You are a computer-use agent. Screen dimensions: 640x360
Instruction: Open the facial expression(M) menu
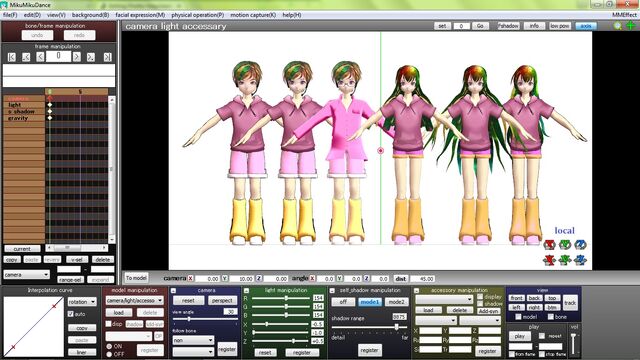pyautogui.click(x=140, y=15)
